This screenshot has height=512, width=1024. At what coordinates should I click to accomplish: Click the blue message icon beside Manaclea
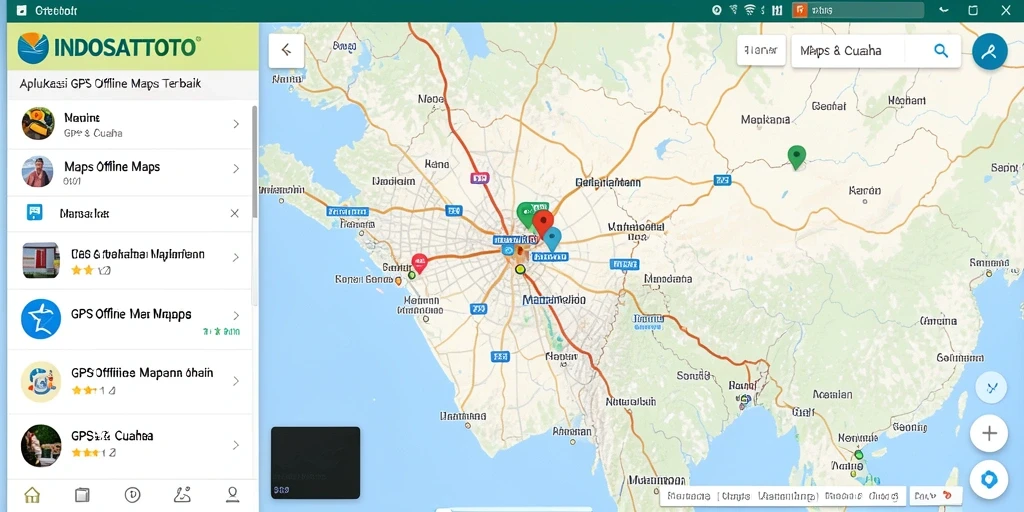(x=34, y=212)
